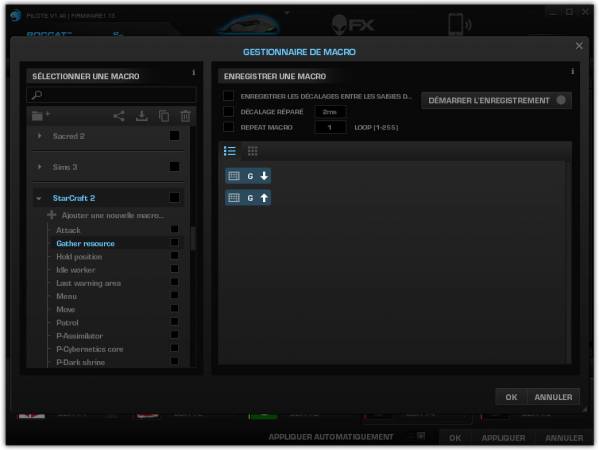Select the P-Cybernetics core macro

tap(89, 349)
